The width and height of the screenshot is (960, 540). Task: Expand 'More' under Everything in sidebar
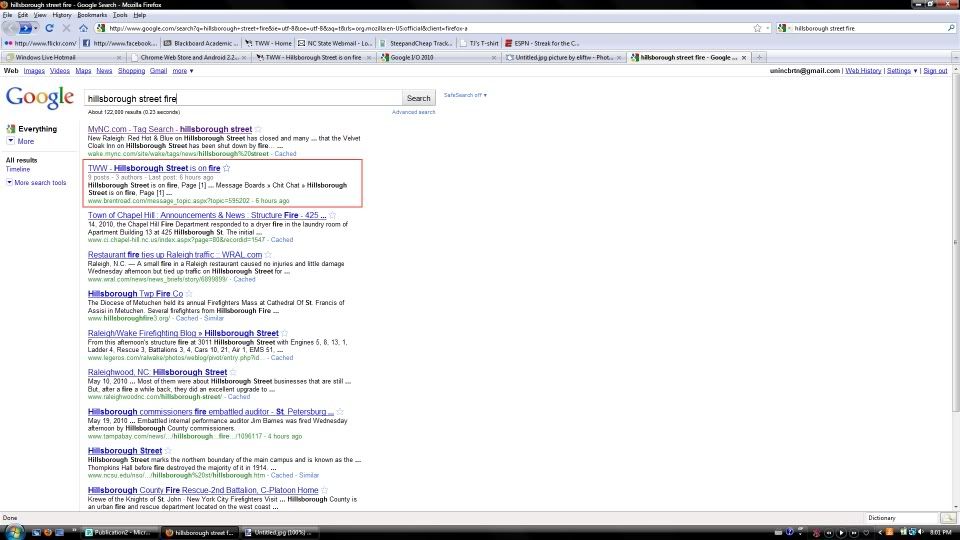20,141
